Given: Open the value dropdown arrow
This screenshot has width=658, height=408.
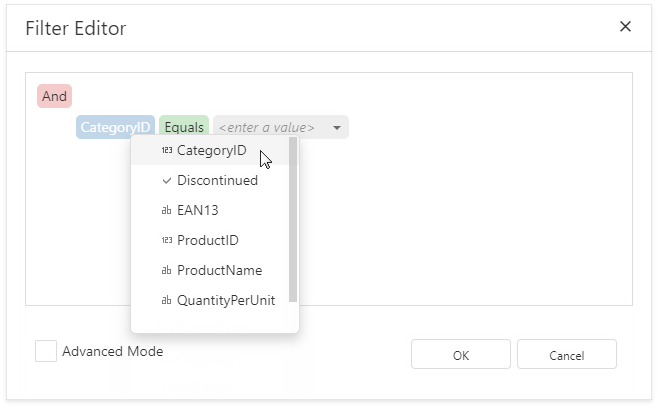Looking at the screenshot, I should click(x=338, y=128).
